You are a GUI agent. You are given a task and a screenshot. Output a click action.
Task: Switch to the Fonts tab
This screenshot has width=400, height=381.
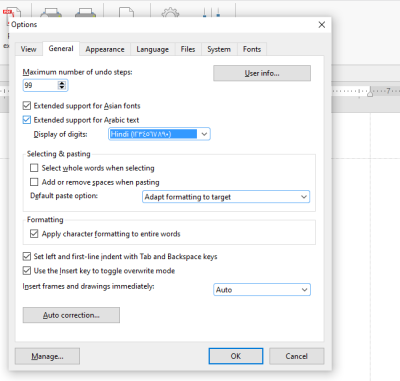click(252, 49)
